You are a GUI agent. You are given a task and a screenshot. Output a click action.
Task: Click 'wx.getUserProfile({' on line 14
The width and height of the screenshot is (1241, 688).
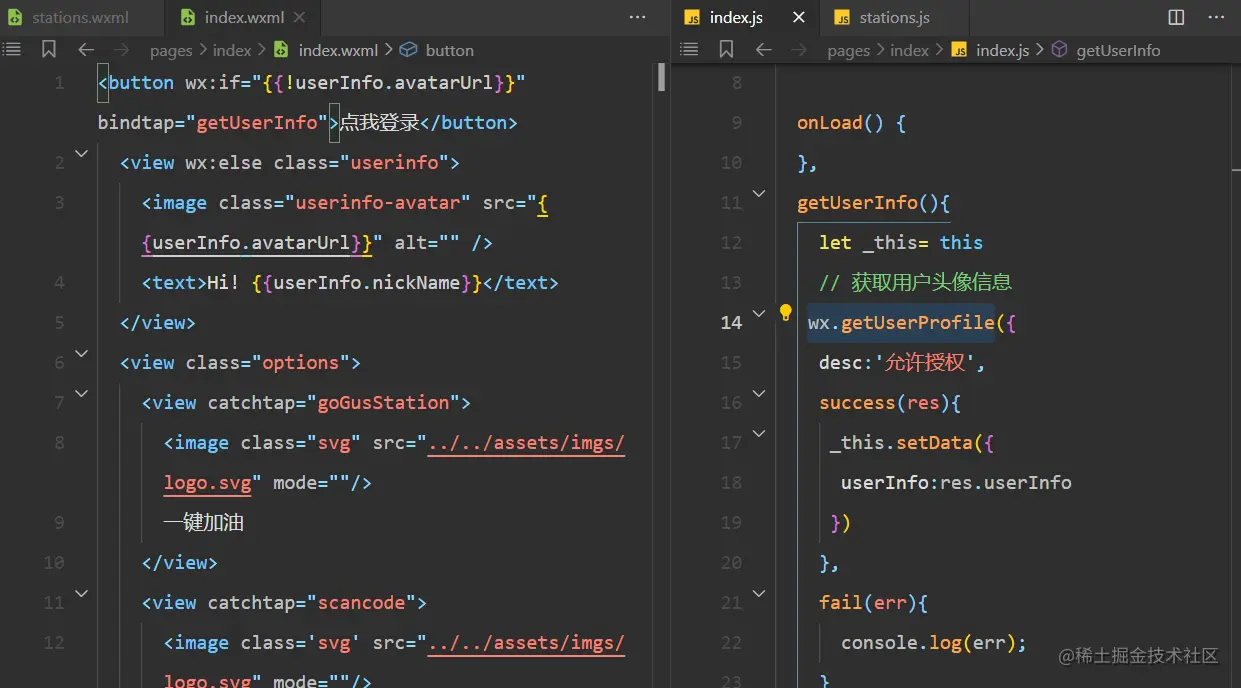(x=912, y=322)
